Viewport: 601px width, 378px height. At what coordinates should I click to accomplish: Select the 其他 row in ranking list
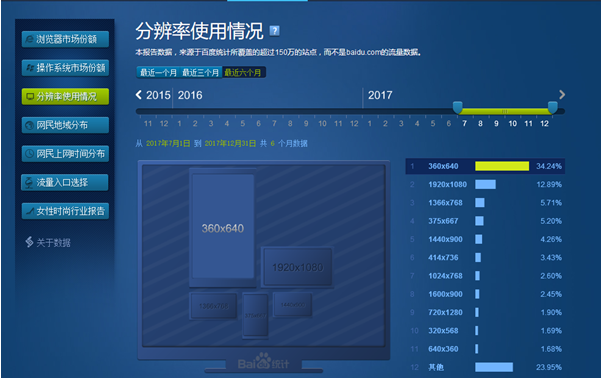pyautogui.click(x=485, y=367)
